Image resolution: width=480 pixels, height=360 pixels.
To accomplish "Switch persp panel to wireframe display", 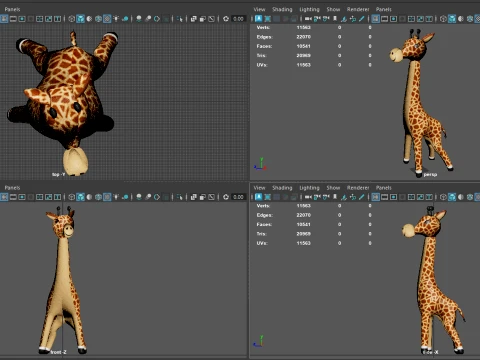I will tap(443, 19).
